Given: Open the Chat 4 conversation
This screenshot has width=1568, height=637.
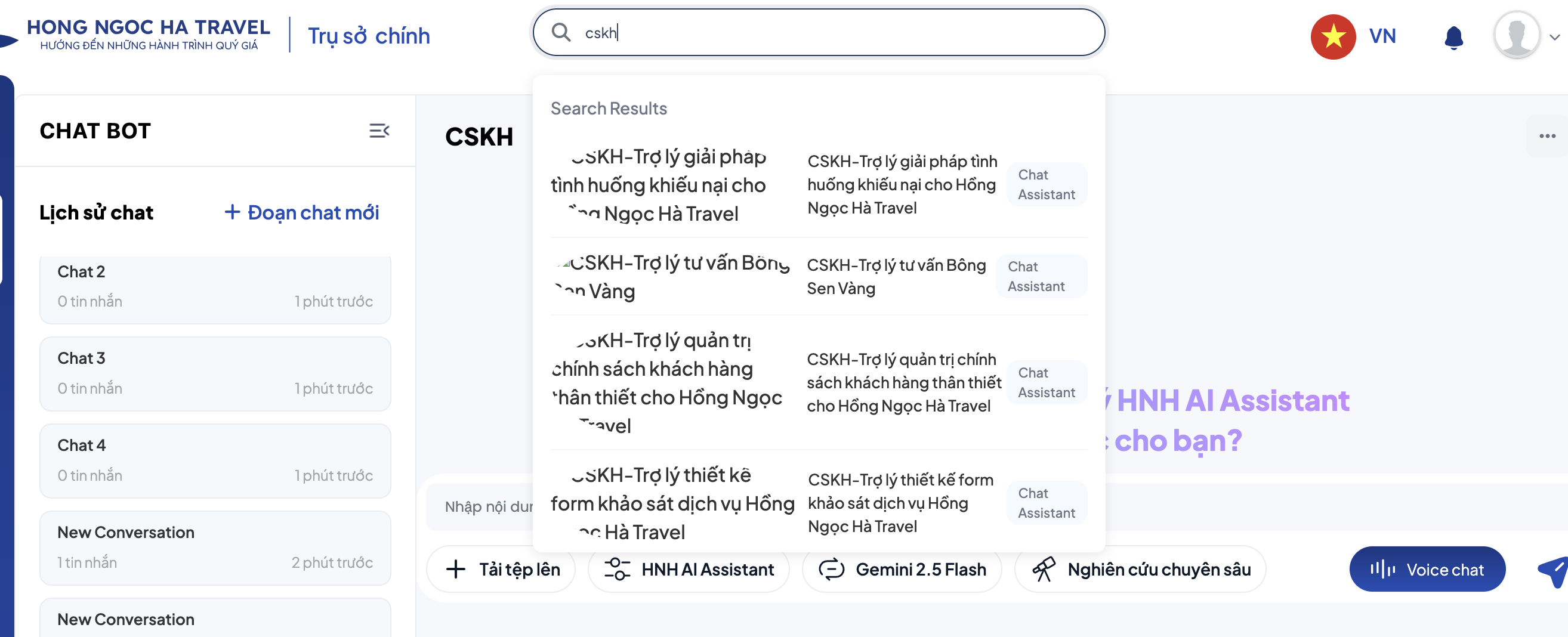Looking at the screenshot, I should pyautogui.click(x=215, y=460).
